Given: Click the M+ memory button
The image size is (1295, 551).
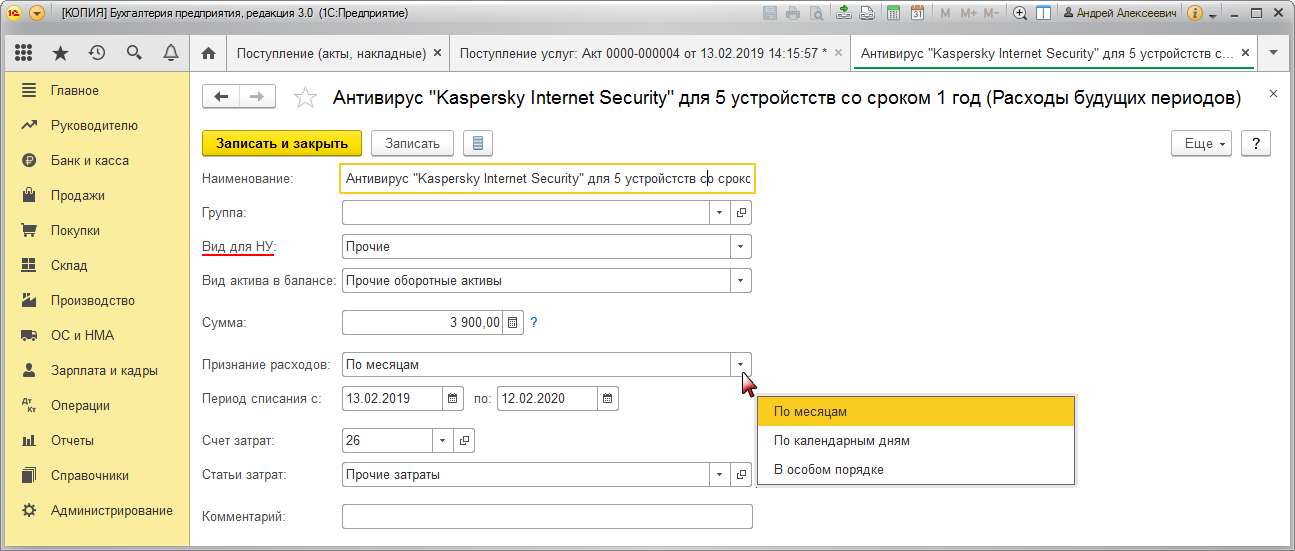Looking at the screenshot, I should [967, 13].
